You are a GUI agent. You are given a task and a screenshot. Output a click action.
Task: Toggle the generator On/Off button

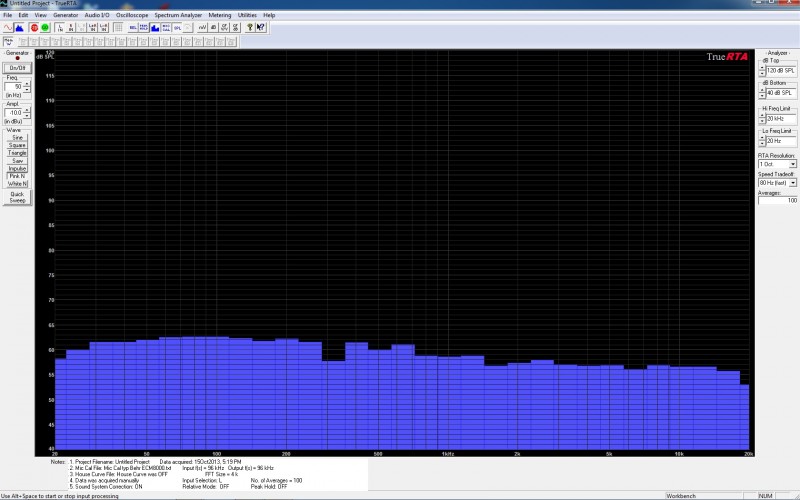pyautogui.click(x=17, y=68)
